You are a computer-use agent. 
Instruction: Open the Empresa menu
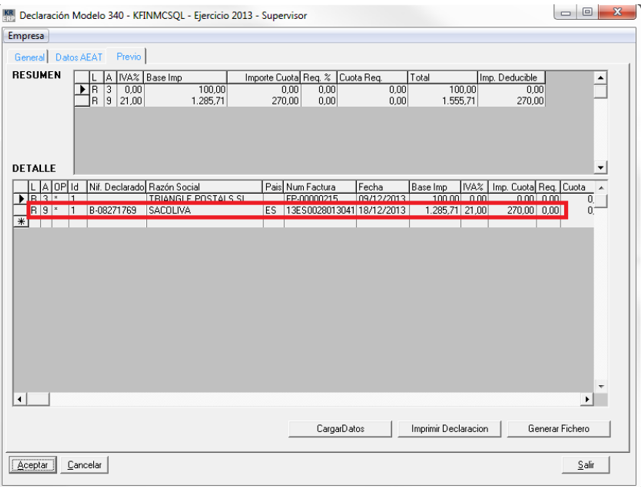tap(27, 36)
